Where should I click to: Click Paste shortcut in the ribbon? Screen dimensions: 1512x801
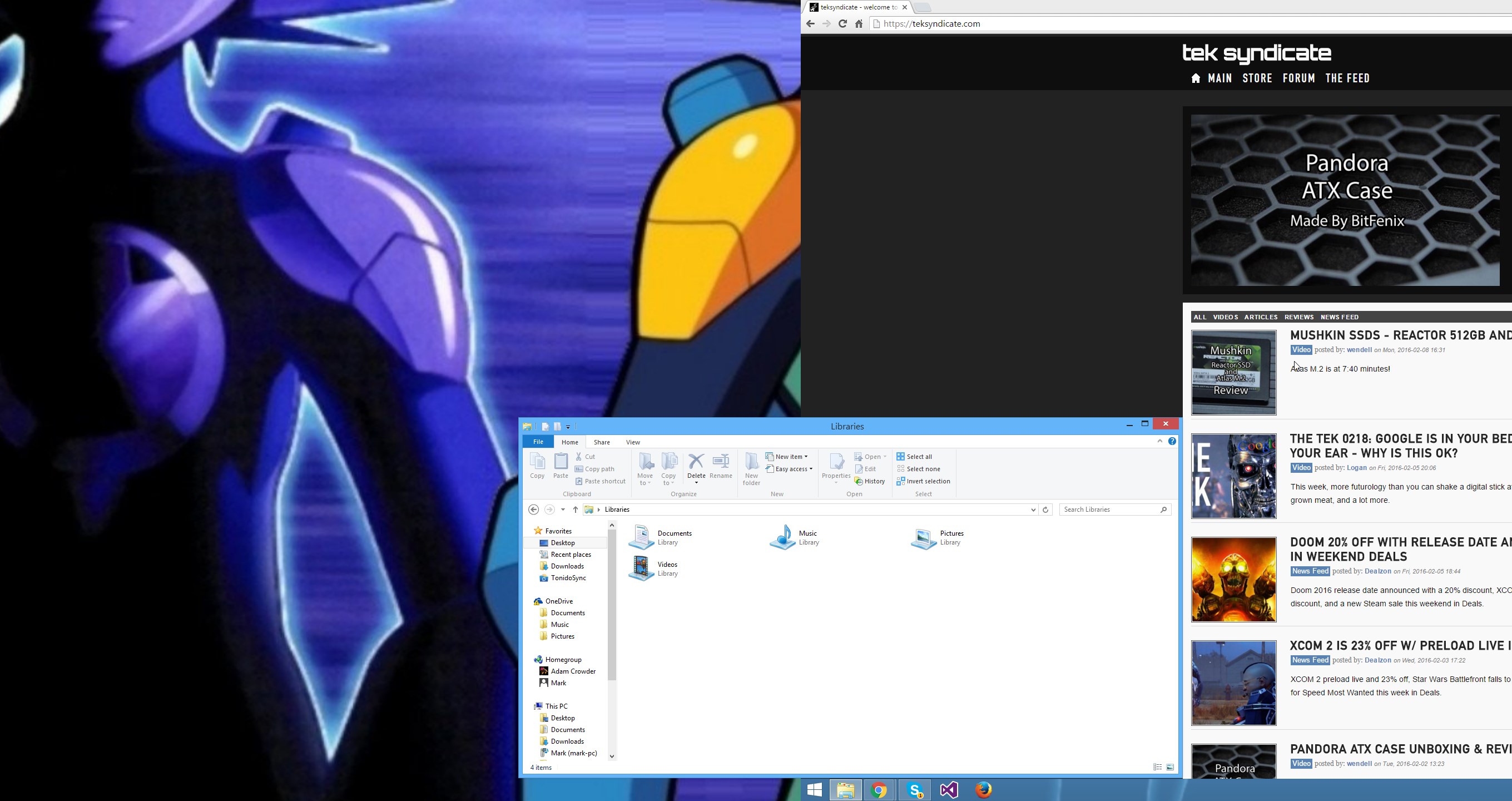click(601, 481)
